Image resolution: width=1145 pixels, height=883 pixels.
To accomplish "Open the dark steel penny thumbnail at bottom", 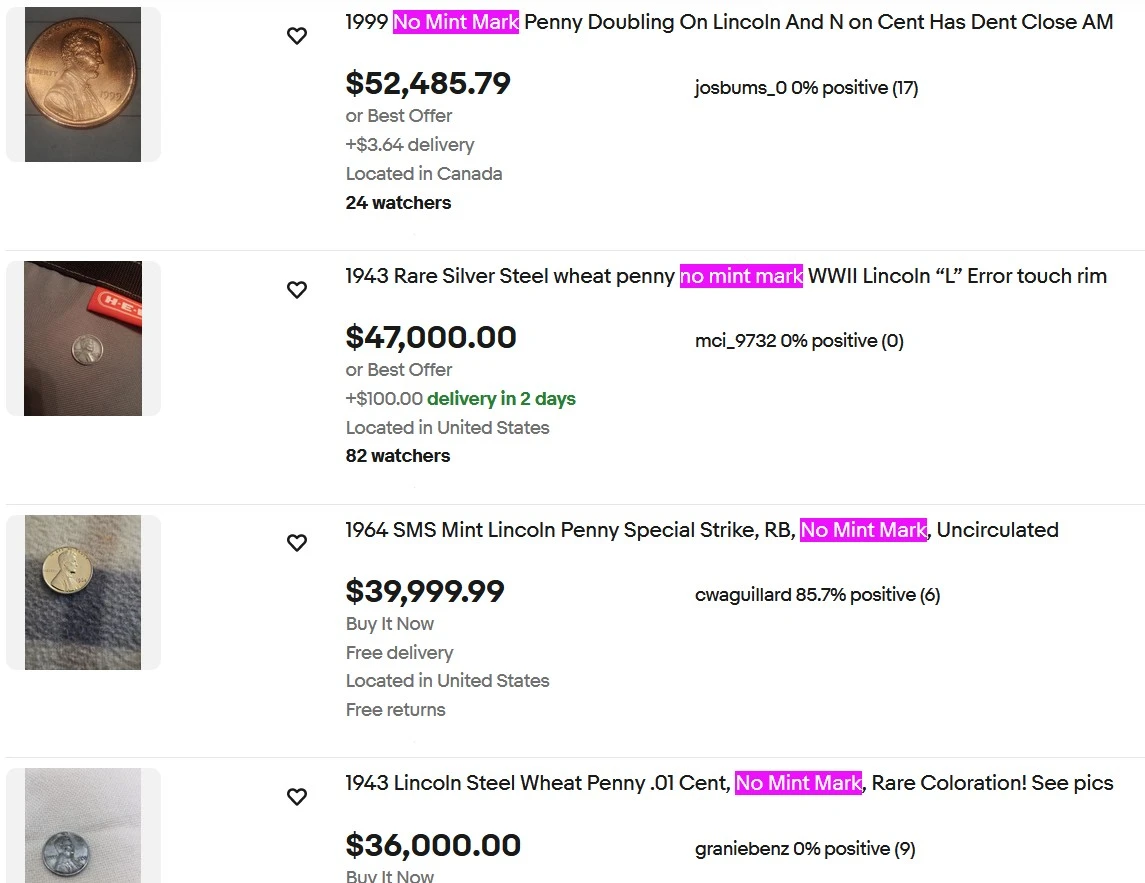I will (x=83, y=825).
